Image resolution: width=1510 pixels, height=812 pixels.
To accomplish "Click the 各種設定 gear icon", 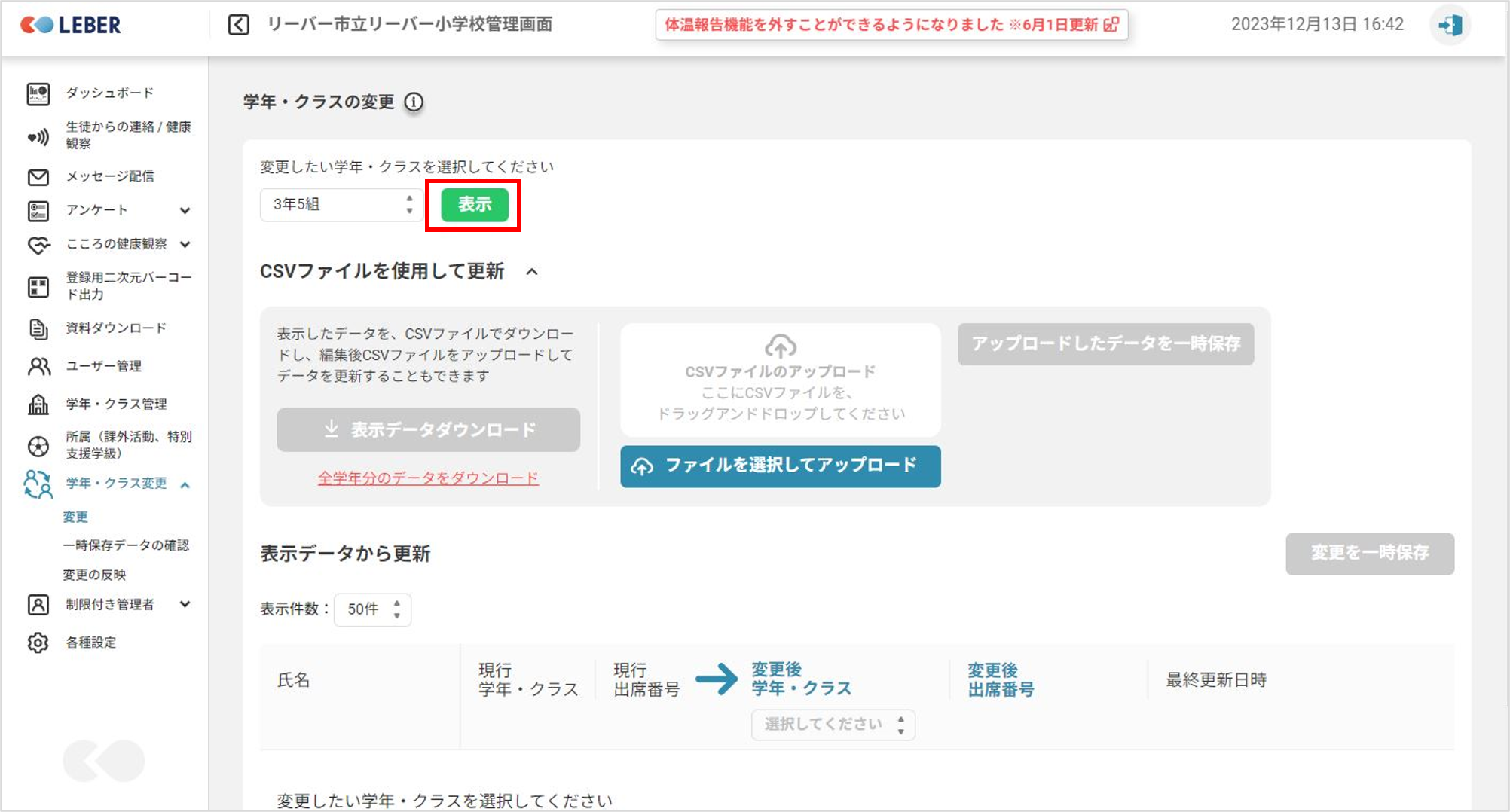I will click(x=38, y=643).
